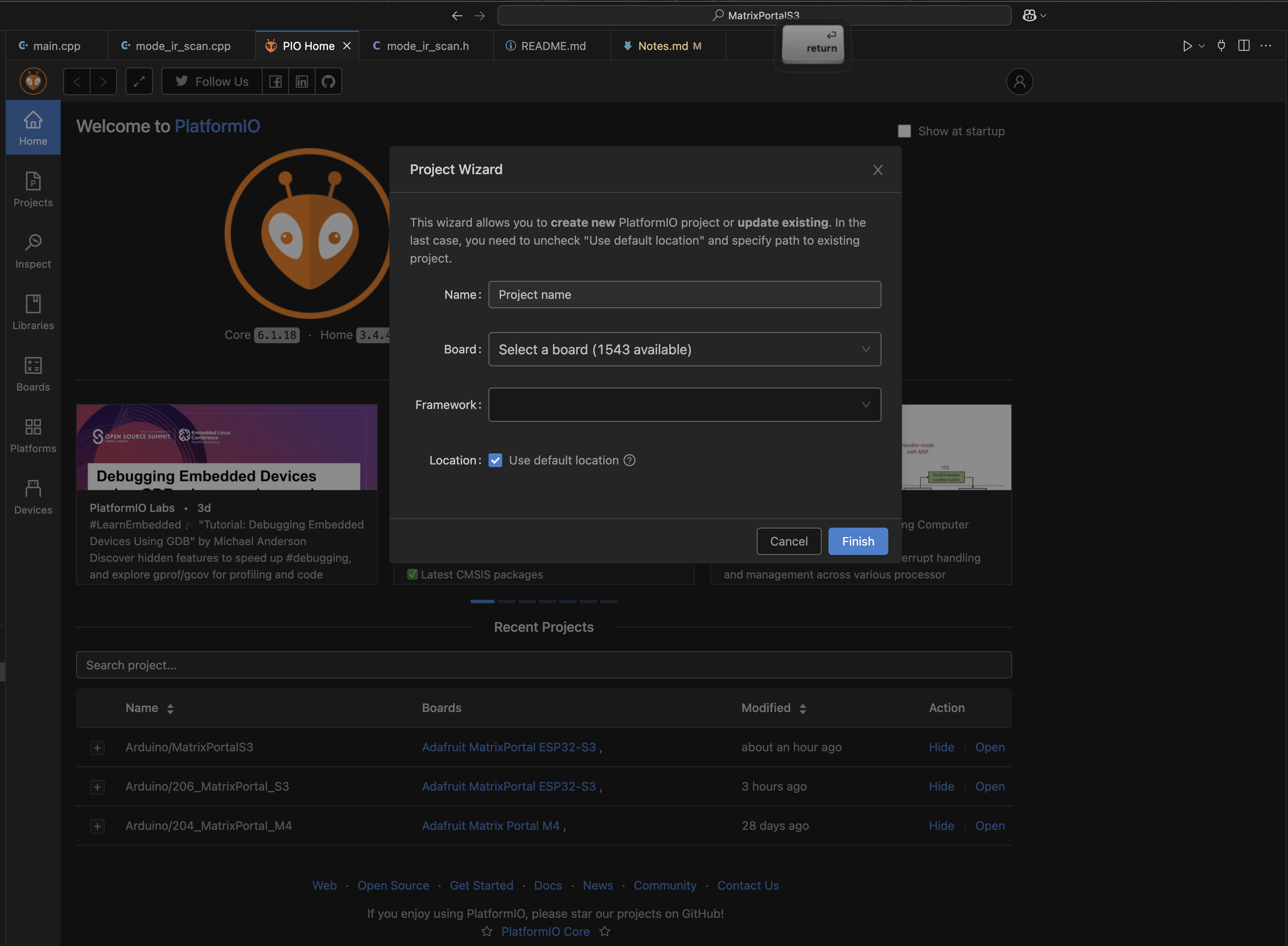Open the Select a board dropdown
The height and width of the screenshot is (946, 1288).
(684, 349)
